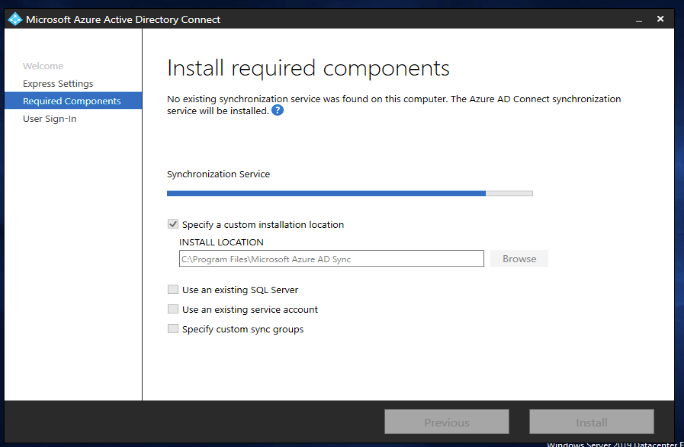Tick Specify custom sync groups checkbox

coord(173,329)
